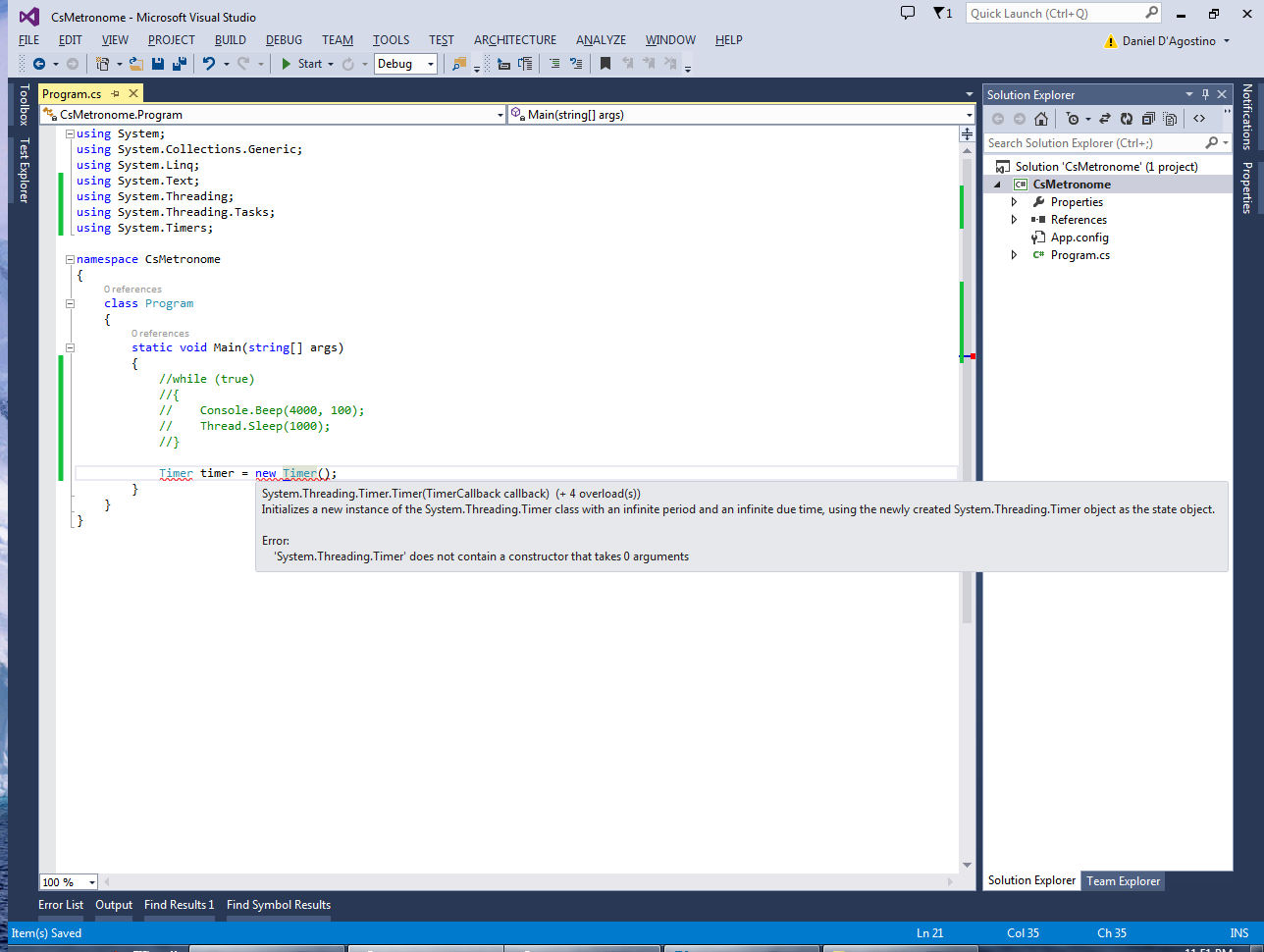Click the Quick Launch magnifier icon
1264x952 pixels.
pyautogui.click(x=1151, y=13)
